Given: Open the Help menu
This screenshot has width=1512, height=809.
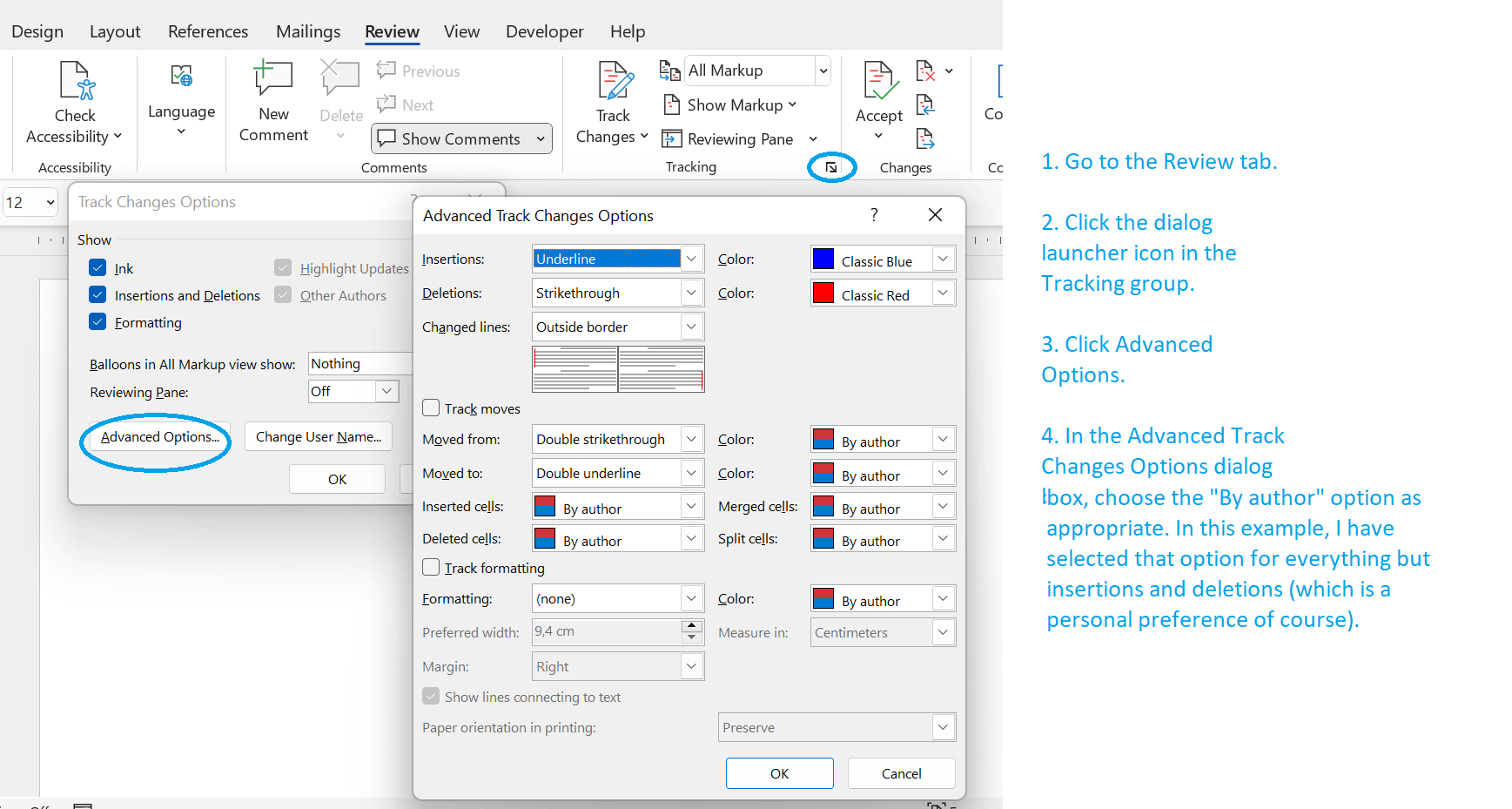Looking at the screenshot, I should [x=627, y=30].
